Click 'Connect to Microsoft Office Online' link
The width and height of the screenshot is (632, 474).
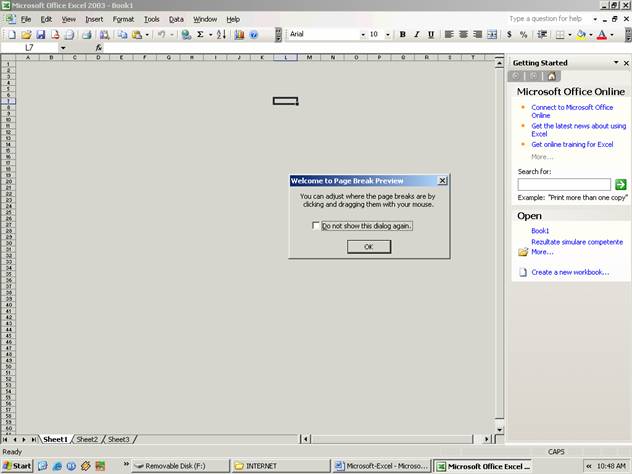coord(572,111)
